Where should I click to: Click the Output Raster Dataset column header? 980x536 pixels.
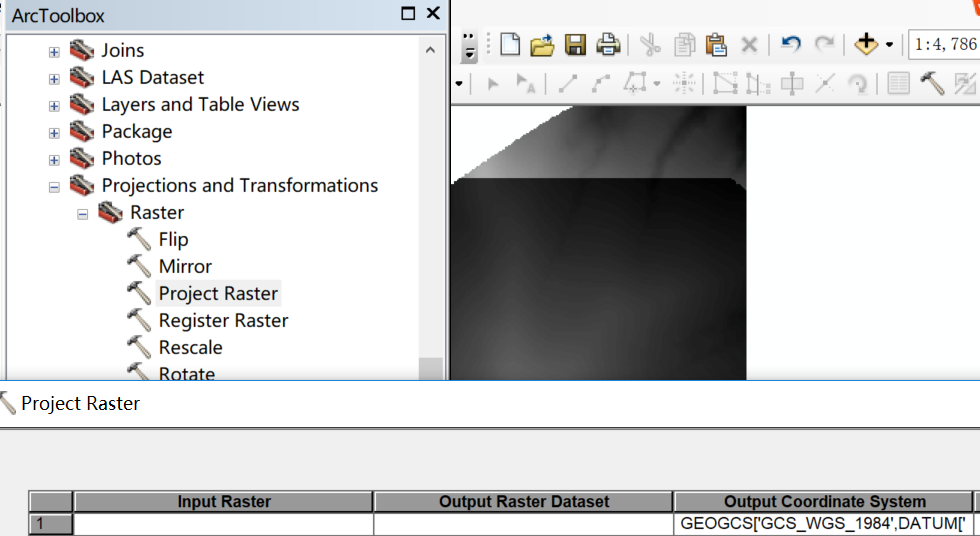[x=523, y=502]
